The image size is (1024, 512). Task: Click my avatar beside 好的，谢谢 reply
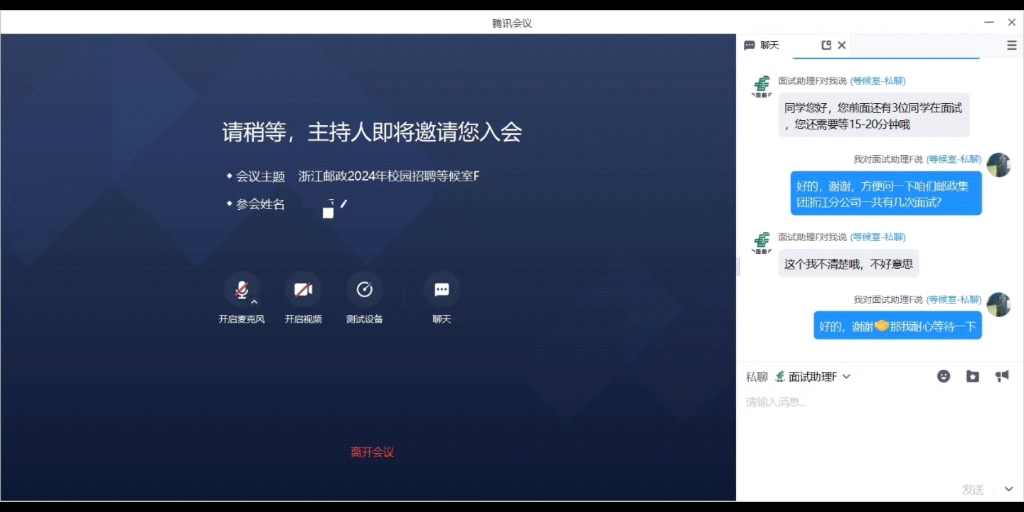pyautogui.click(x=999, y=304)
